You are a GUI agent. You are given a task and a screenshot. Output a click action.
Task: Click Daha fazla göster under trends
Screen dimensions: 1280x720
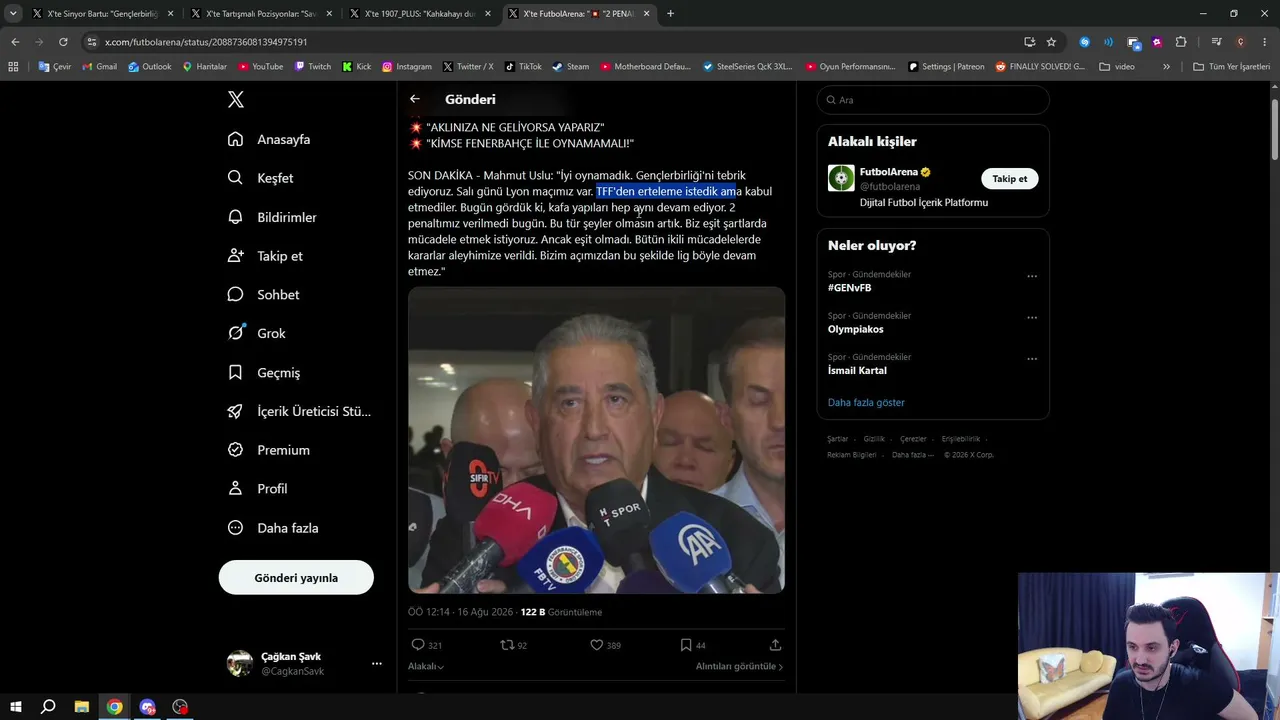click(x=866, y=402)
